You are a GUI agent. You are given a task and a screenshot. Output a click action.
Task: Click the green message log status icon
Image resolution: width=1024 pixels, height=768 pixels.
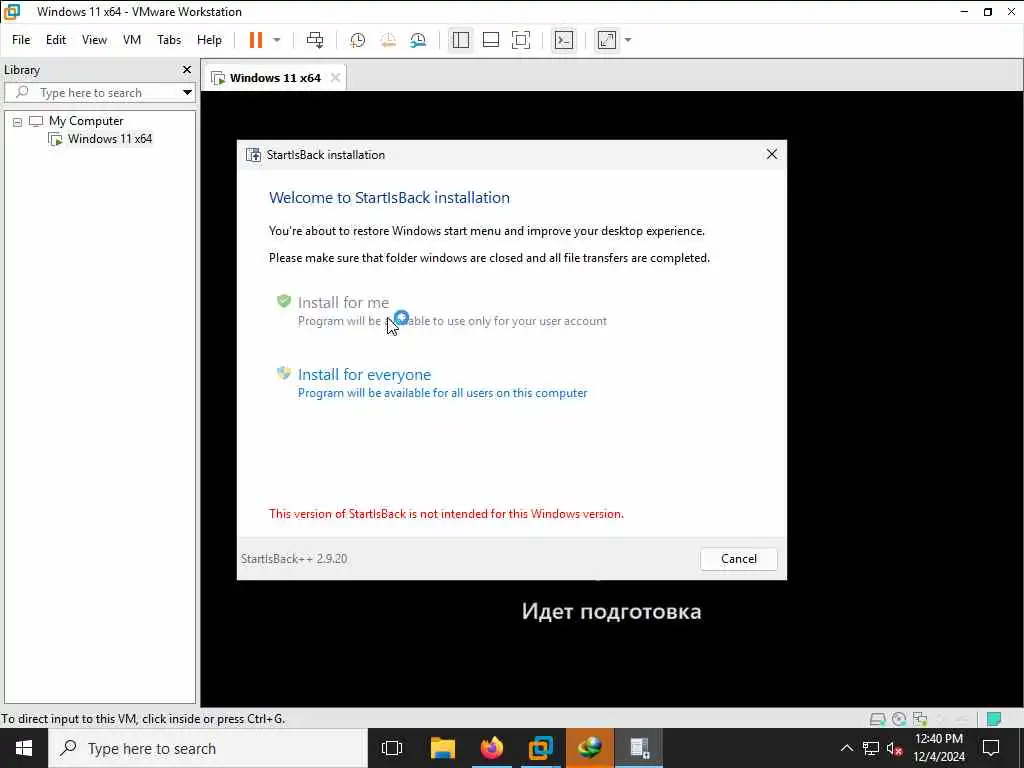(993, 719)
